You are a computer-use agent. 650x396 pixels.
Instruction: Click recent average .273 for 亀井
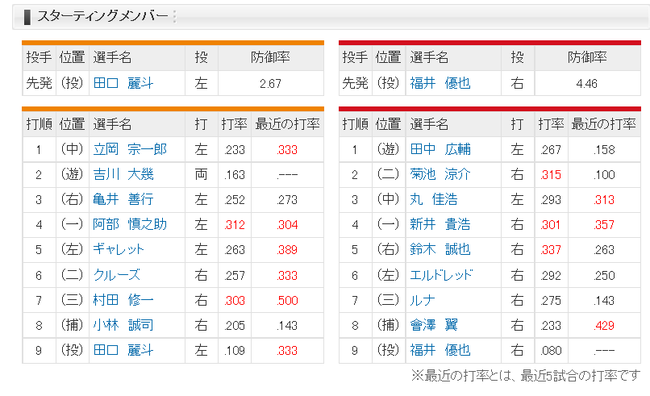click(287, 200)
